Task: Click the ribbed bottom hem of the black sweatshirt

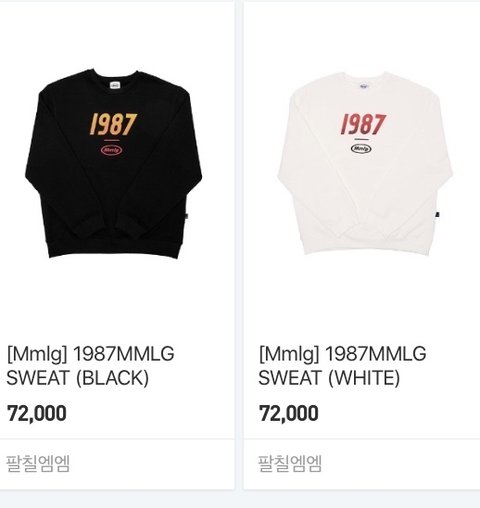Action: point(115,248)
